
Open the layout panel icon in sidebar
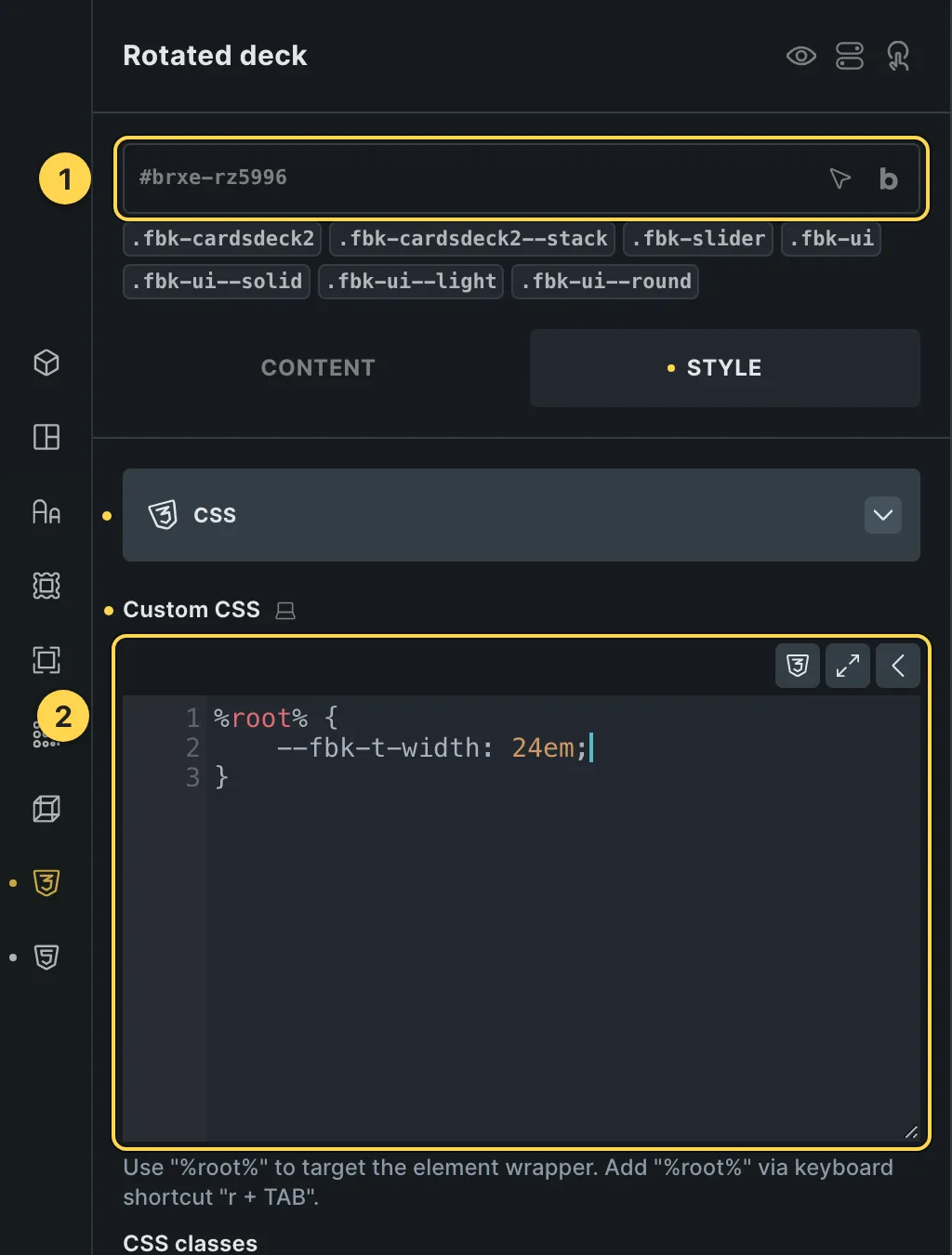tap(46, 437)
